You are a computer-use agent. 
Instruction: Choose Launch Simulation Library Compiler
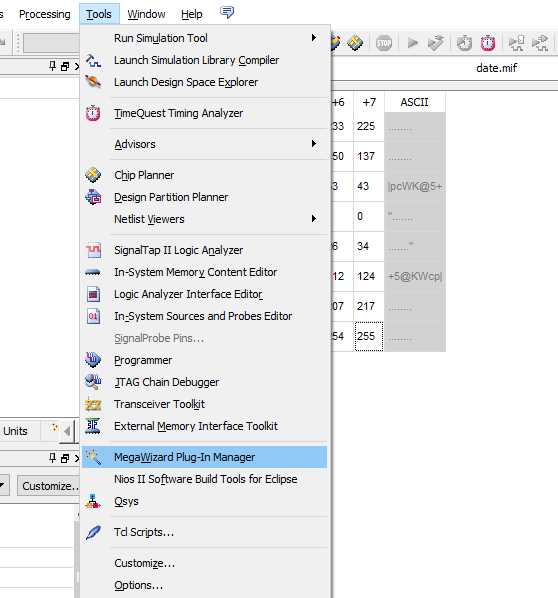(204, 60)
